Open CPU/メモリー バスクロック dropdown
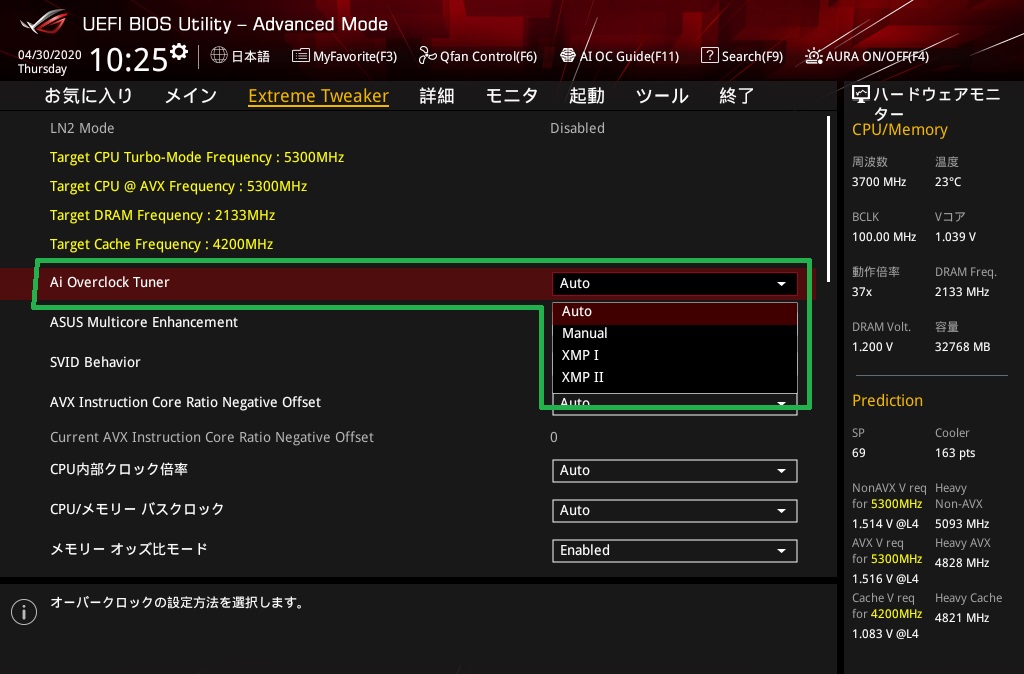 [x=675, y=511]
